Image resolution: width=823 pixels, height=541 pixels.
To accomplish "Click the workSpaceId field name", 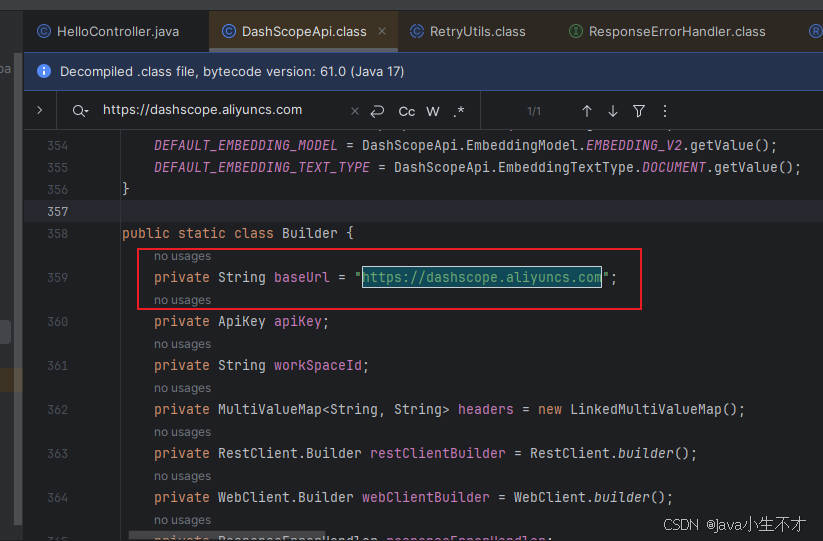I will 318,365.
